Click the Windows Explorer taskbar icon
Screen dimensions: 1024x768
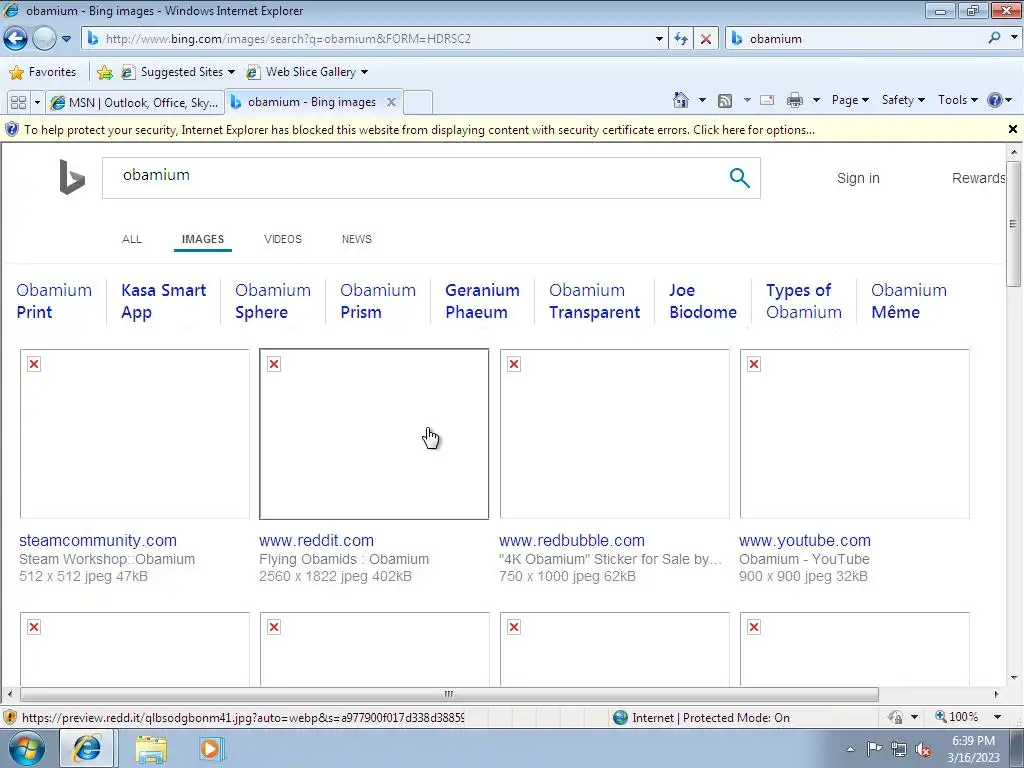click(151, 749)
